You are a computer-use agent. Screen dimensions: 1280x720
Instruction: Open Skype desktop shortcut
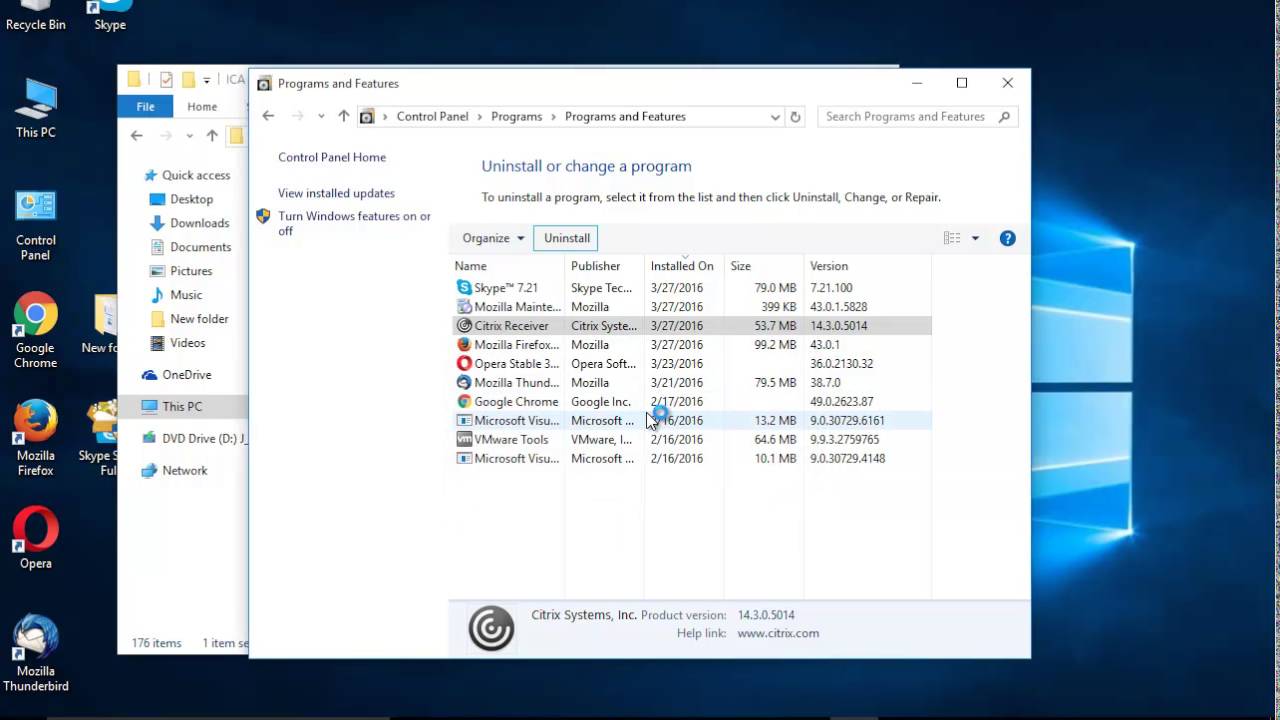[x=110, y=17]
